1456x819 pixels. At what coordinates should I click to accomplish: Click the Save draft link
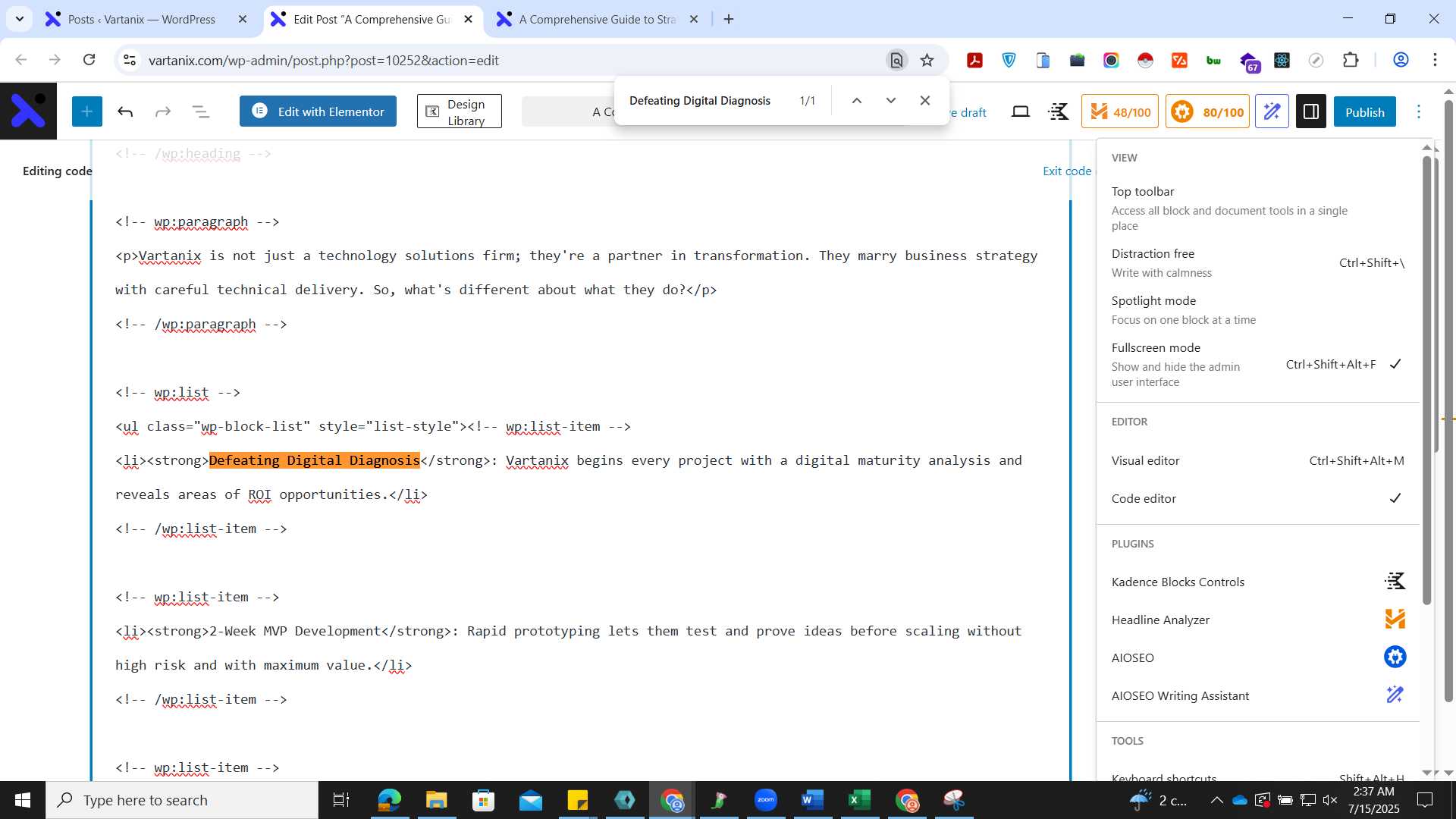click(x=968, y=112)
